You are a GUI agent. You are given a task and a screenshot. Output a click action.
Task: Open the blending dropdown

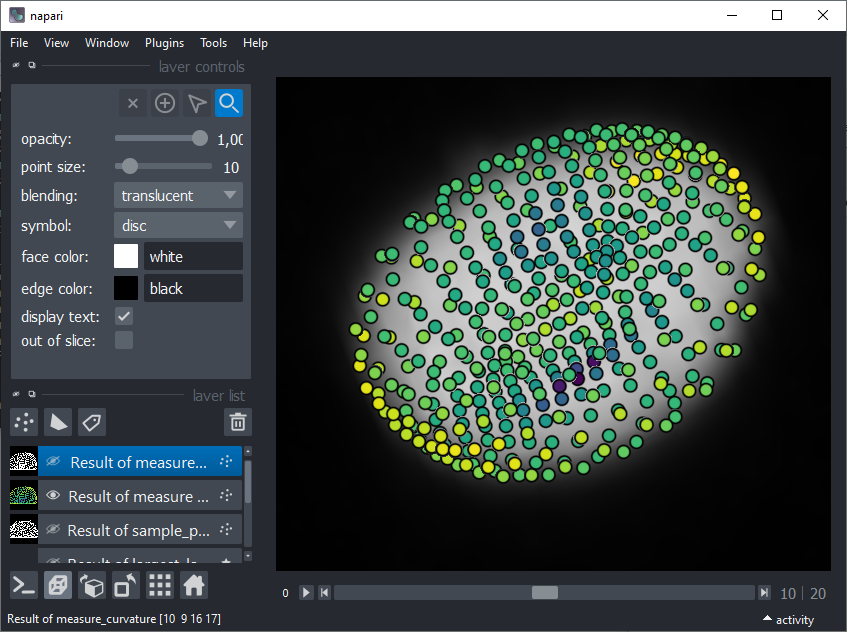178,195
